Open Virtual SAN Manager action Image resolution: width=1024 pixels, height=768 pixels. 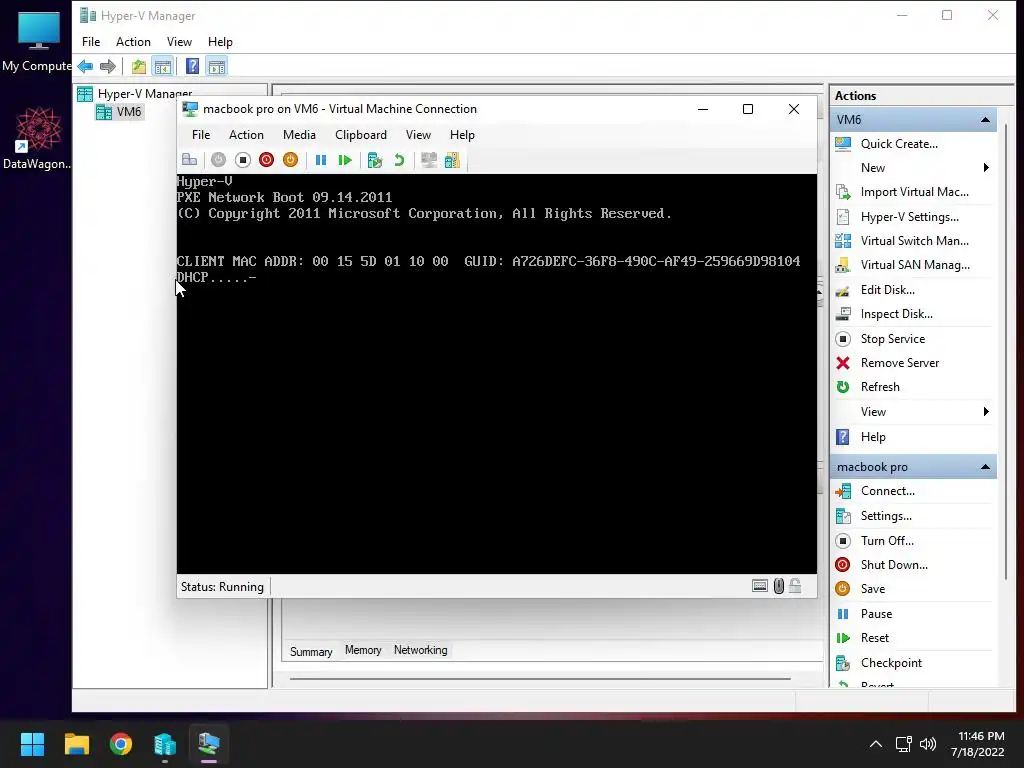click(x=914, y=265)
